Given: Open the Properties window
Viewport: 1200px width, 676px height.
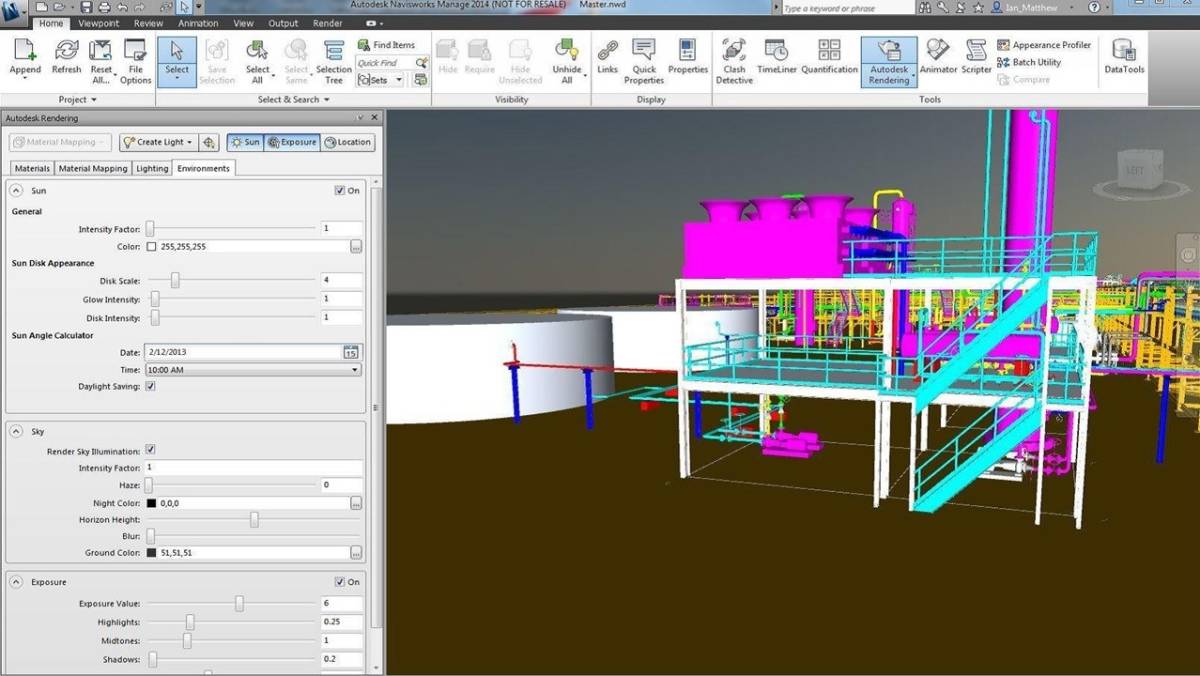Looking at the screenshot, I should tap(688, 57).
